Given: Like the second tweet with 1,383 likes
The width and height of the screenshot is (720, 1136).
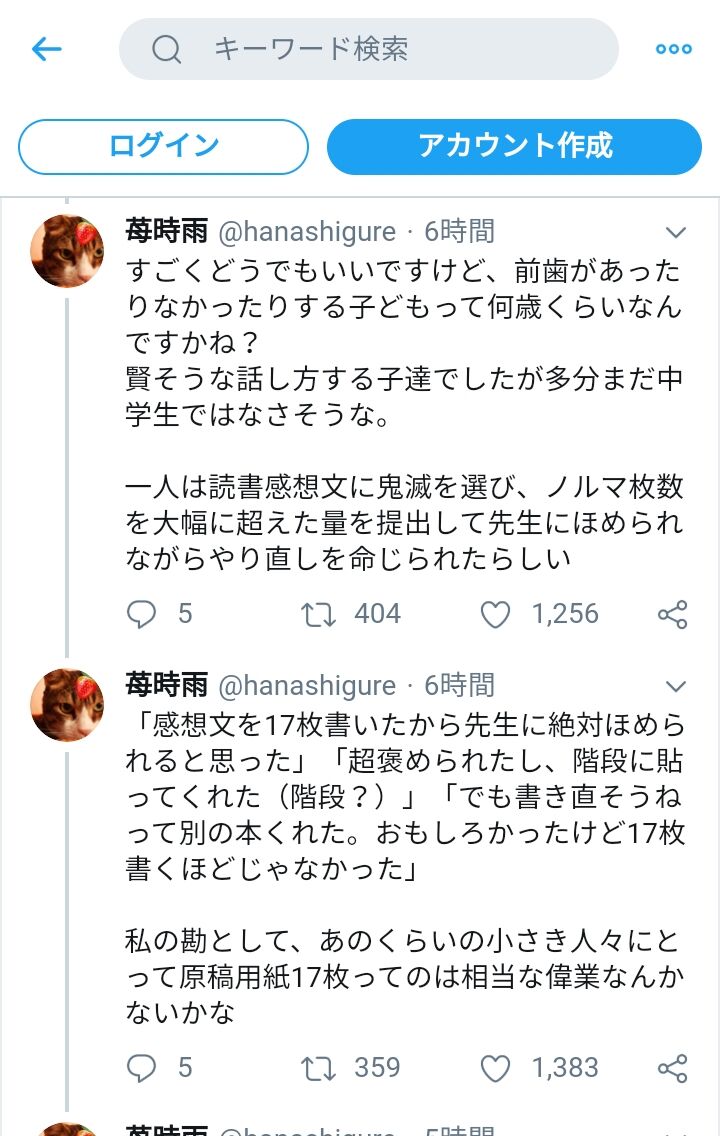Looking at the screenshot, I should coord(495,1069).
